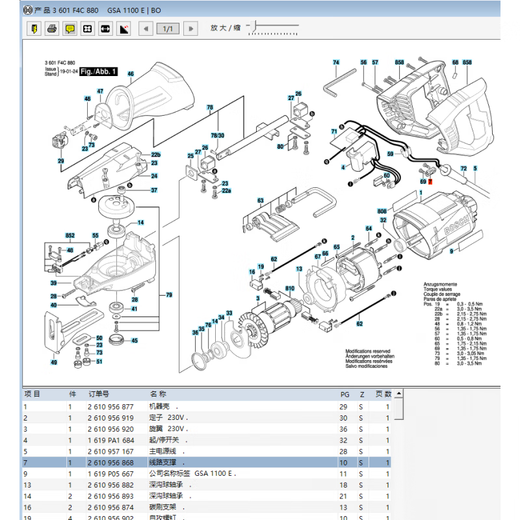The height and width of the screenshot is (520, 520).
Task: Select row with order 2 610 956 874
Action: [207, 507]
